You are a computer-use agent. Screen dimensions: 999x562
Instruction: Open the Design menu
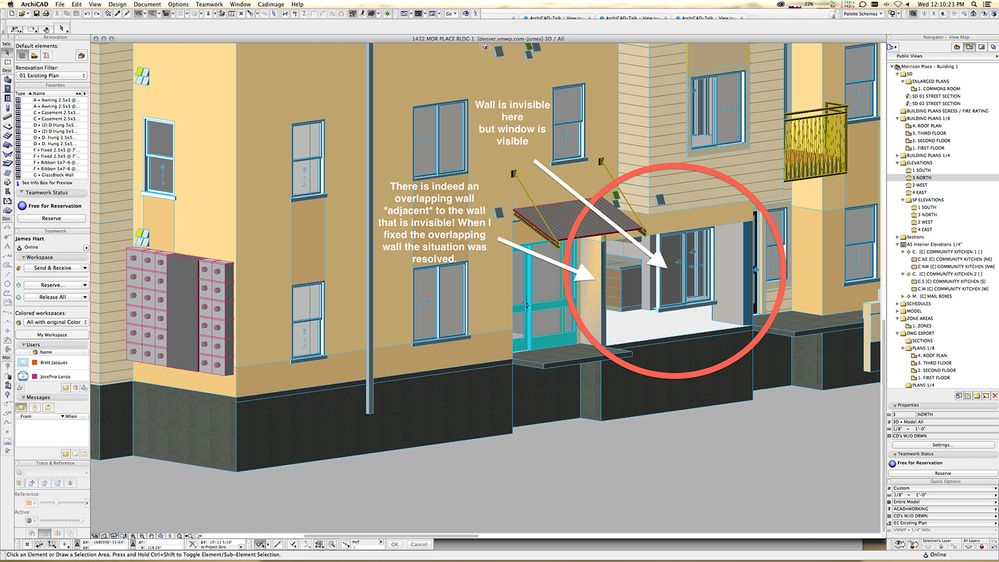(x=117, y=4)
